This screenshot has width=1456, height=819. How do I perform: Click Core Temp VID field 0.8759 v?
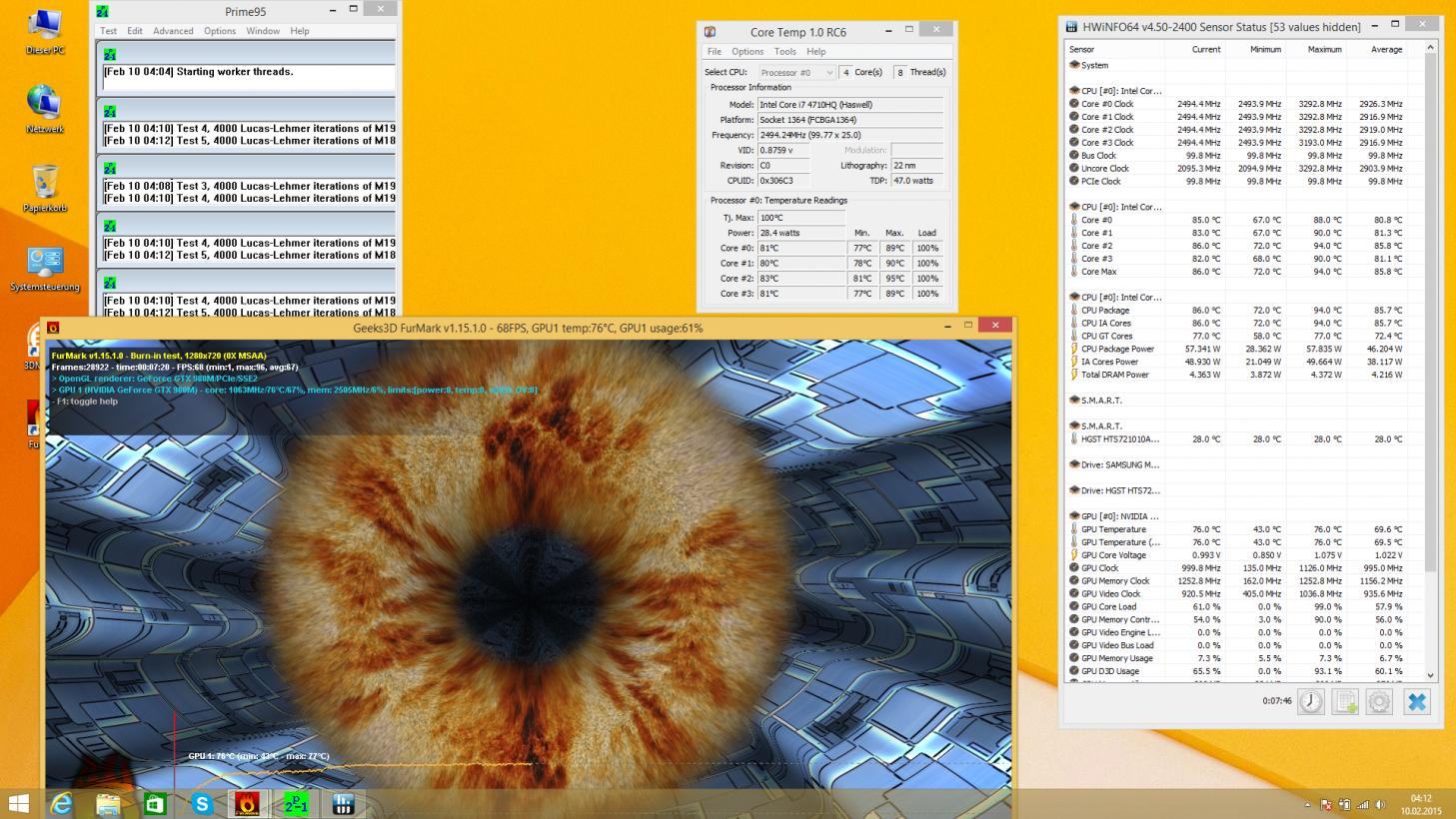coord(782,150)
